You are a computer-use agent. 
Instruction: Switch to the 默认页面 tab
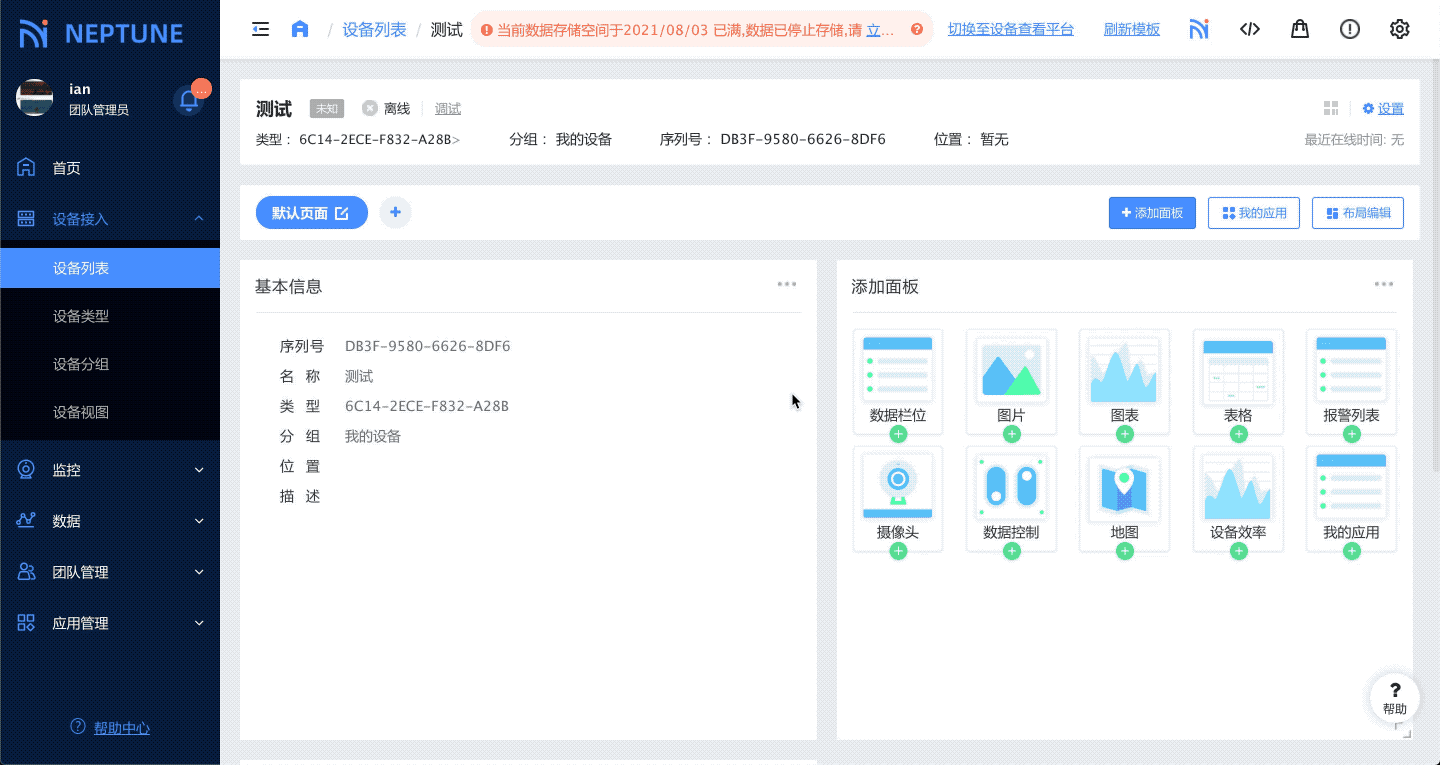(300, 213)
